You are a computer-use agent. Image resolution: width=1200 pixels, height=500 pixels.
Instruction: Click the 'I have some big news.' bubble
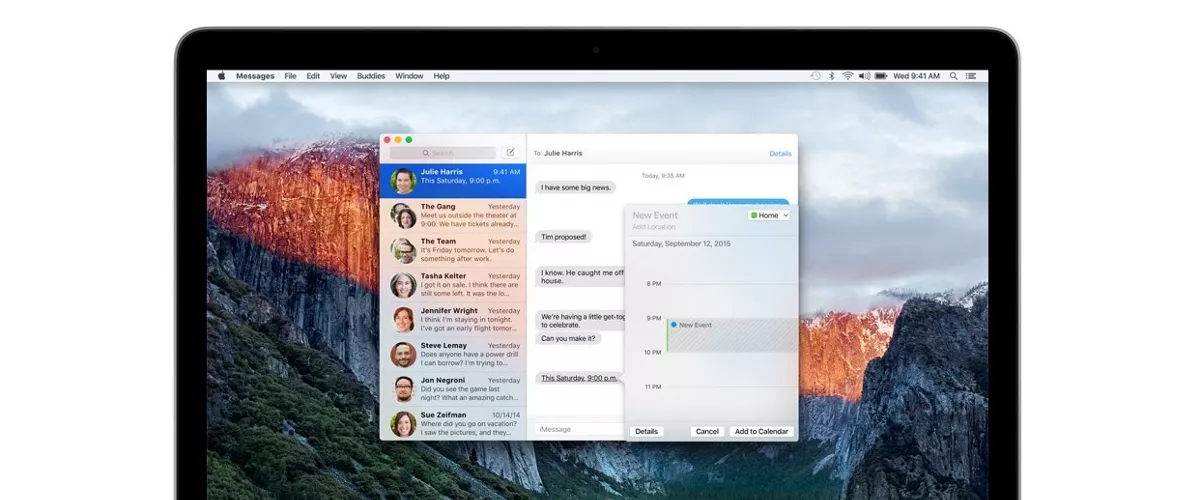point(576,187)
